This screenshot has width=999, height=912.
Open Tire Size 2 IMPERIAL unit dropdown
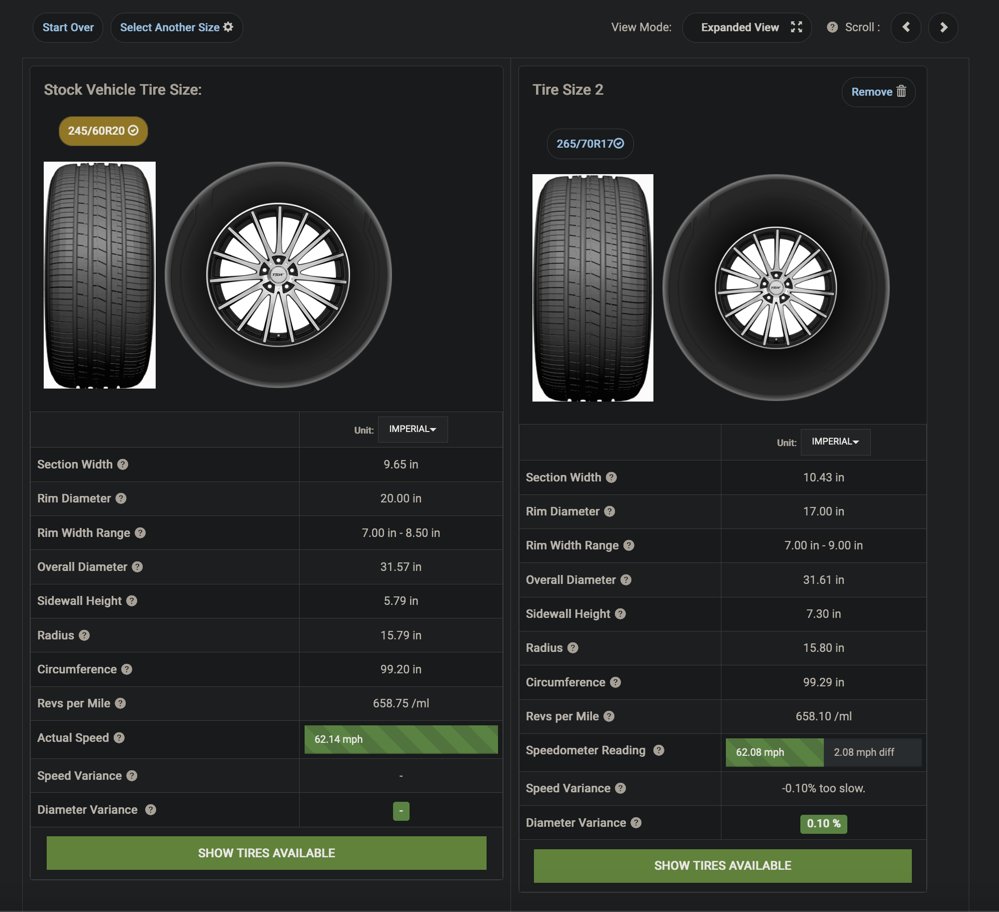click(x=835, y=442)
